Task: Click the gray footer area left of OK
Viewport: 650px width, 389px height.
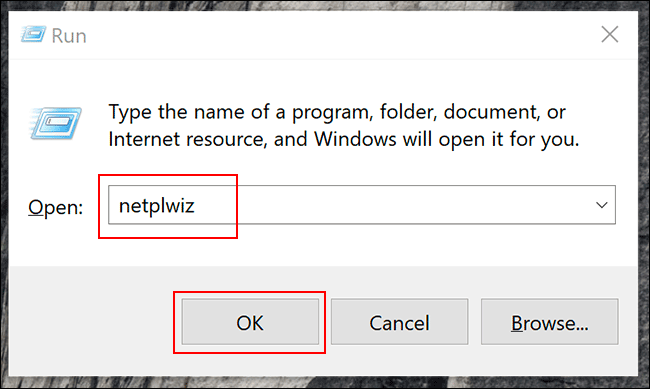Action: 91,322
